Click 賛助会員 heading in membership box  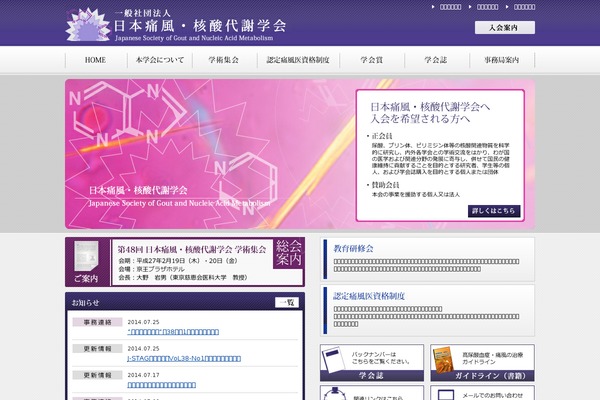pos(386,185)
